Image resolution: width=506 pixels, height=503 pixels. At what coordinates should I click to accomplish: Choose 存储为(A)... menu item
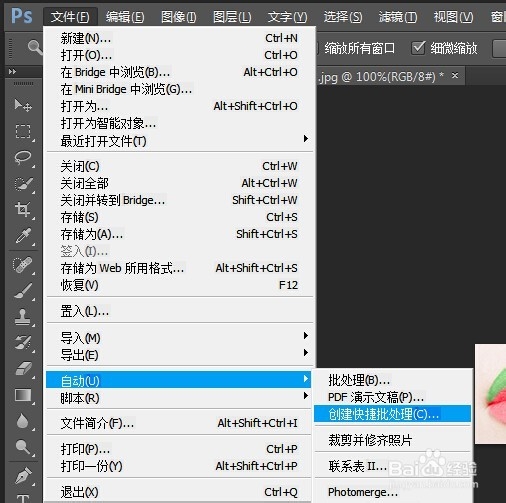coord(179,234)
